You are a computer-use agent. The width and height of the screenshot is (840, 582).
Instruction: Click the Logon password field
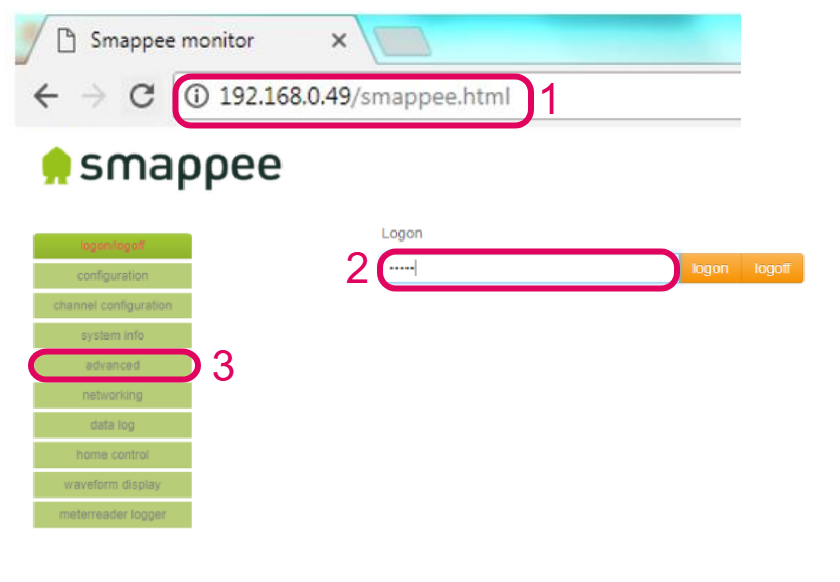(x=528, y=269)
